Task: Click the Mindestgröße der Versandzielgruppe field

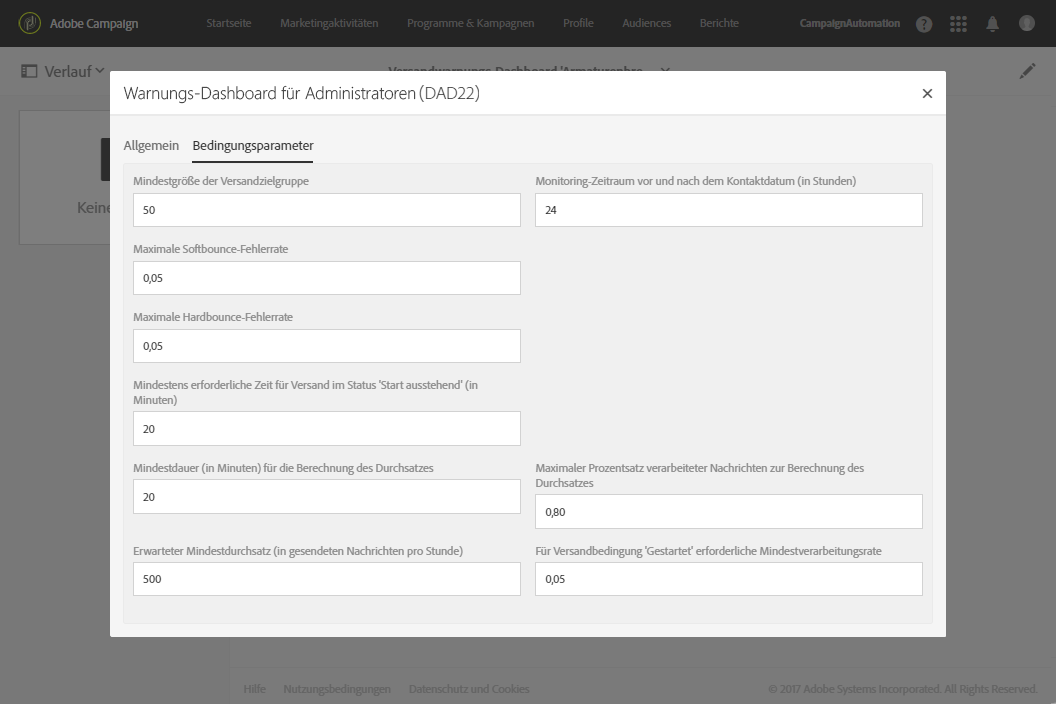Action: [326, 210]
